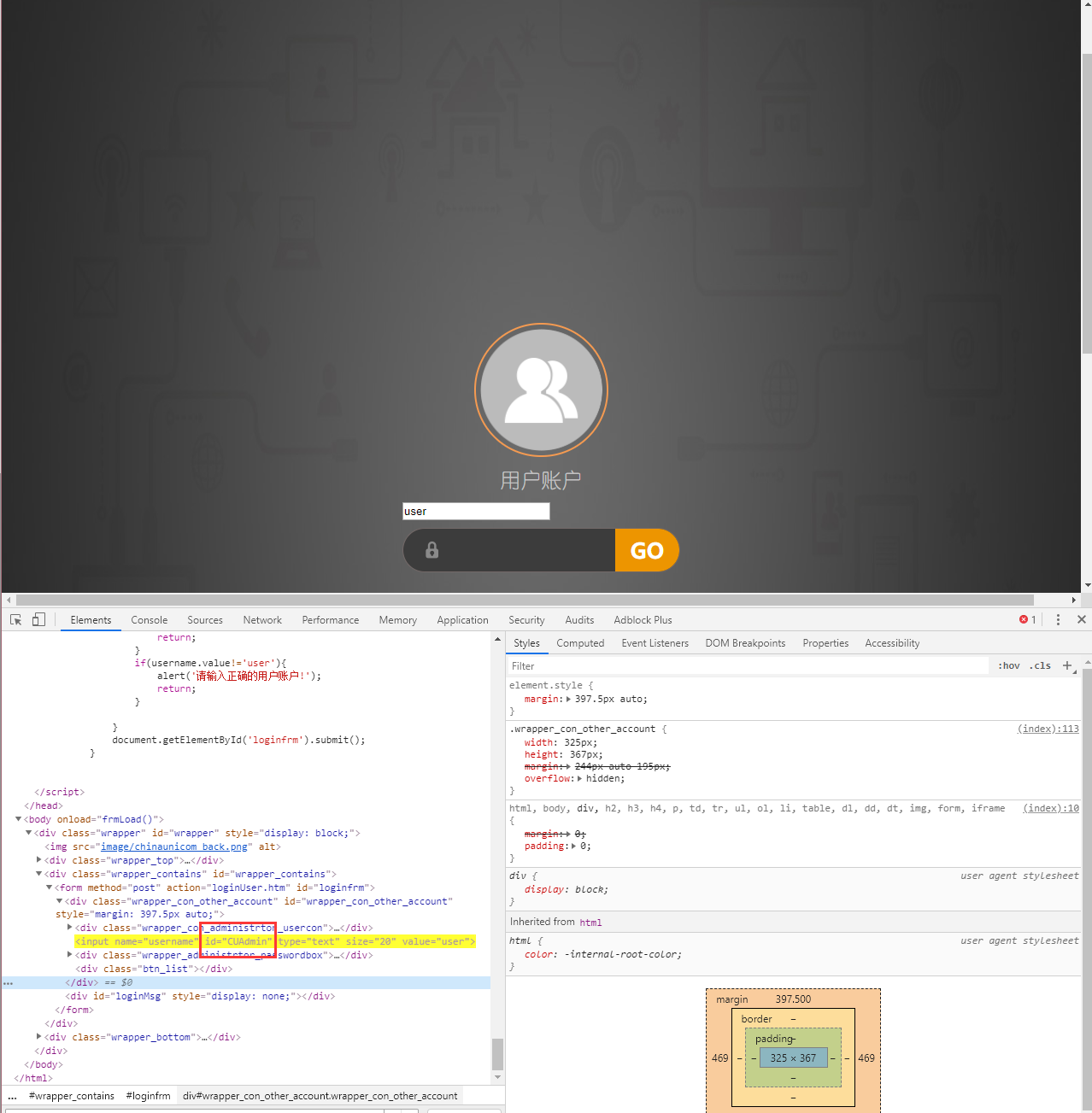The image size is (1092, 1113).
Task: Click the ellipsis in the breadcrumb bar
Action: (12, 1097)
